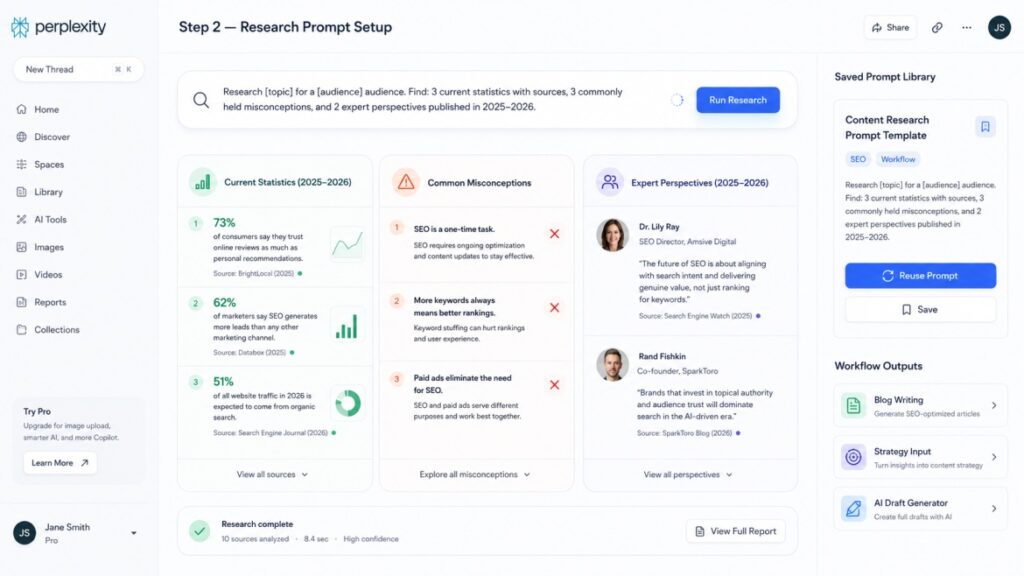Expand View all sources
The width and height of the screenshot is (1024, 576).
pyautogui.click(x=272, y=475)
